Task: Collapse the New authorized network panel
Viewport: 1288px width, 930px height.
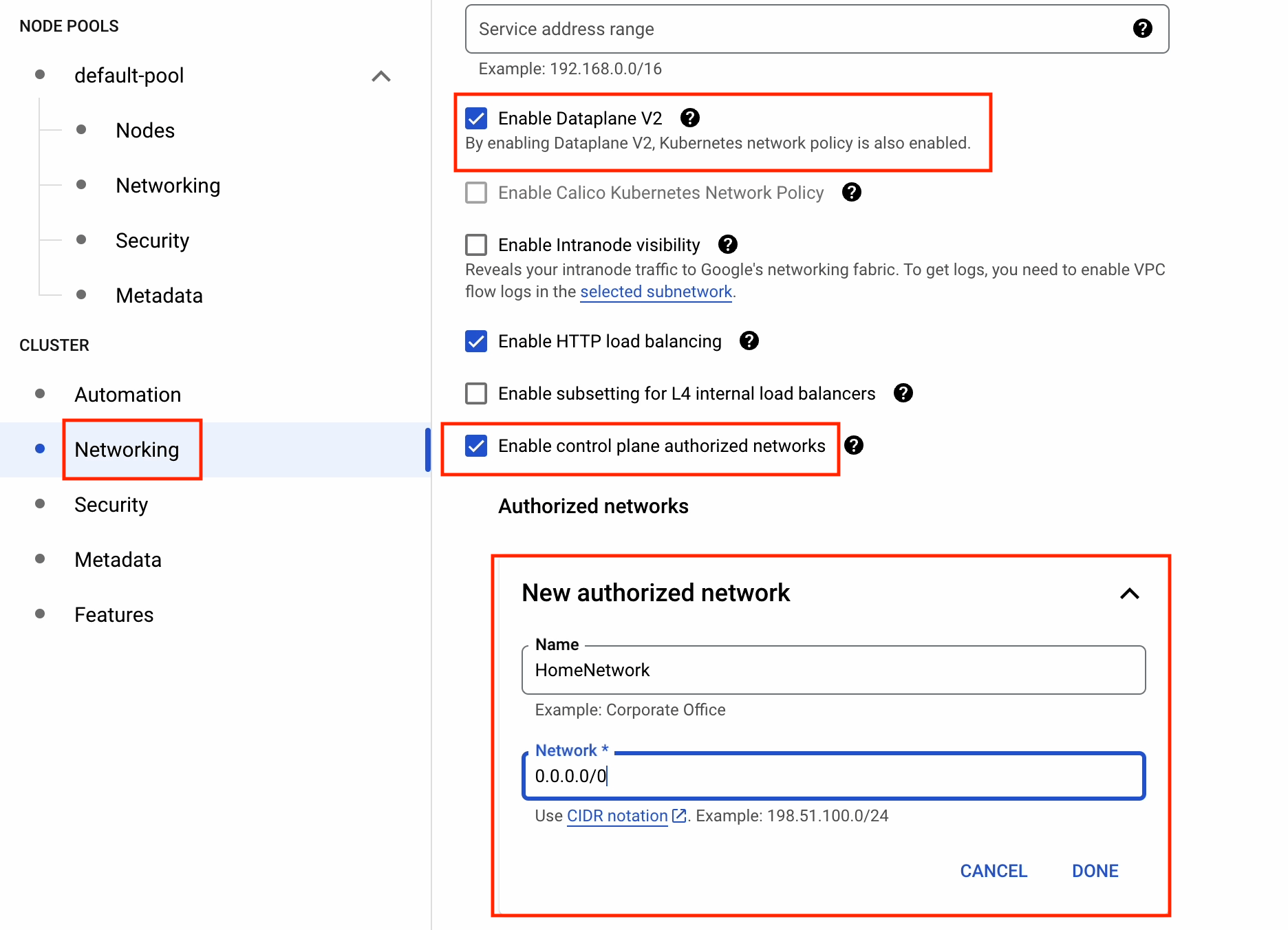Action: click(x=1129, y=593)
